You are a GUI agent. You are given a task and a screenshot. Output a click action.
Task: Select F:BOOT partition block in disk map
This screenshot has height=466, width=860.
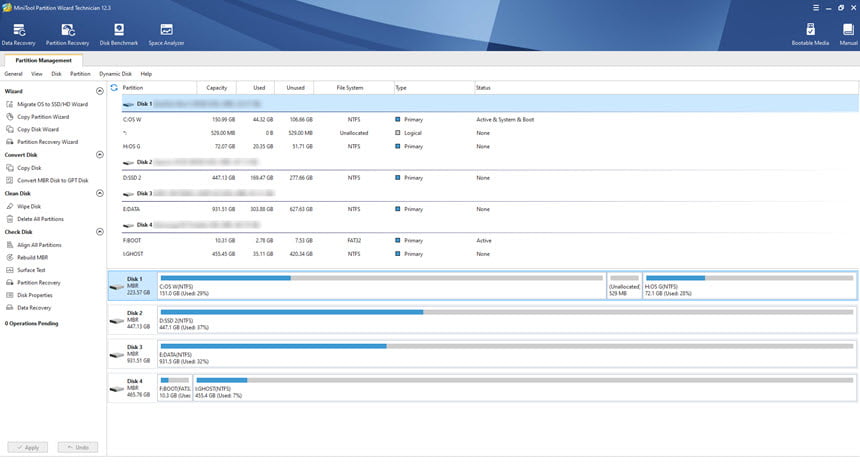pyautogui.click(x=175, y=388)
